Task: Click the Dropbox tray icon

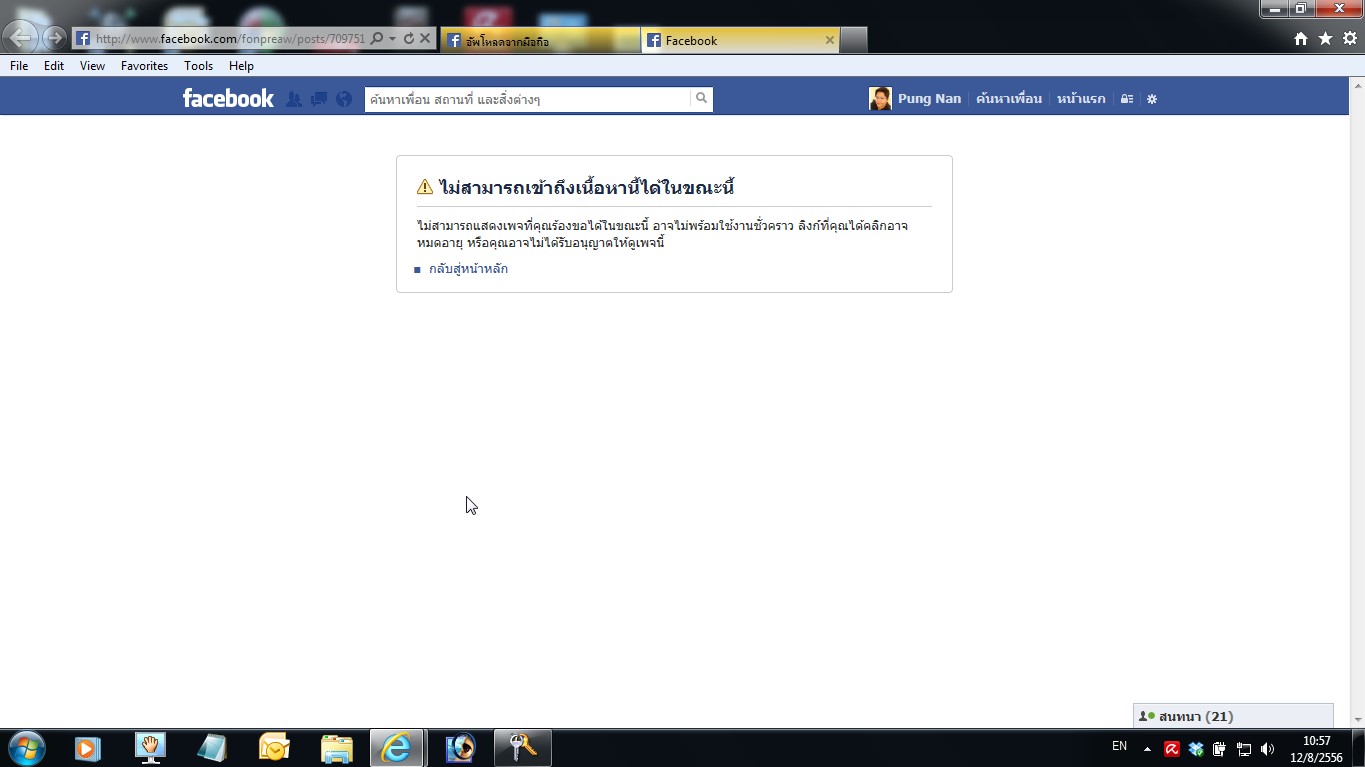Action: [1196, 748]
